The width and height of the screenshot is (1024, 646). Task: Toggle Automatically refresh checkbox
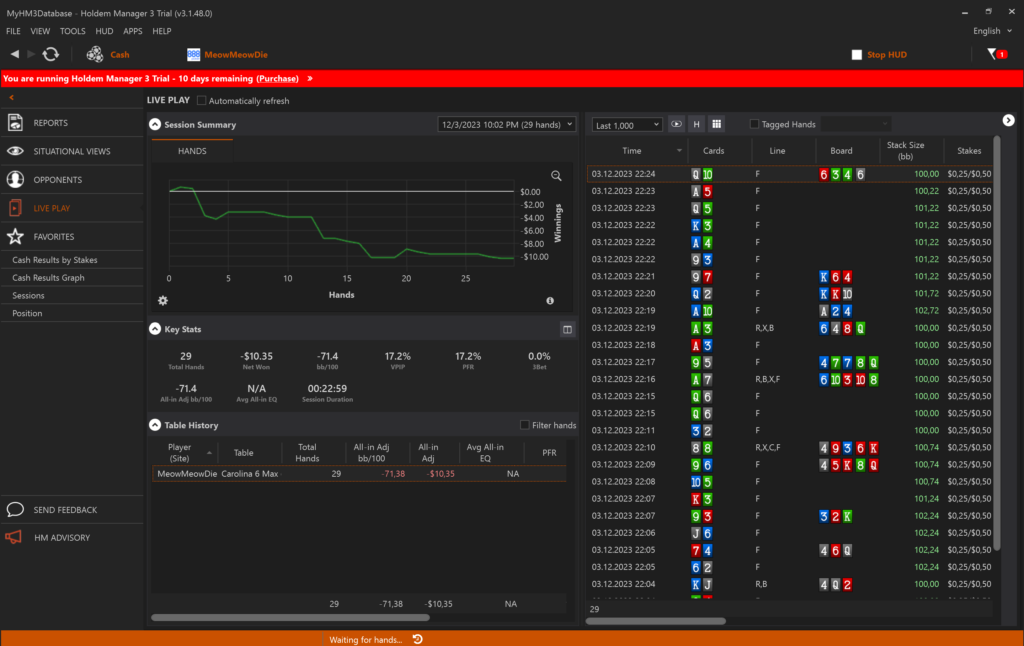click(x=202, y=101)
